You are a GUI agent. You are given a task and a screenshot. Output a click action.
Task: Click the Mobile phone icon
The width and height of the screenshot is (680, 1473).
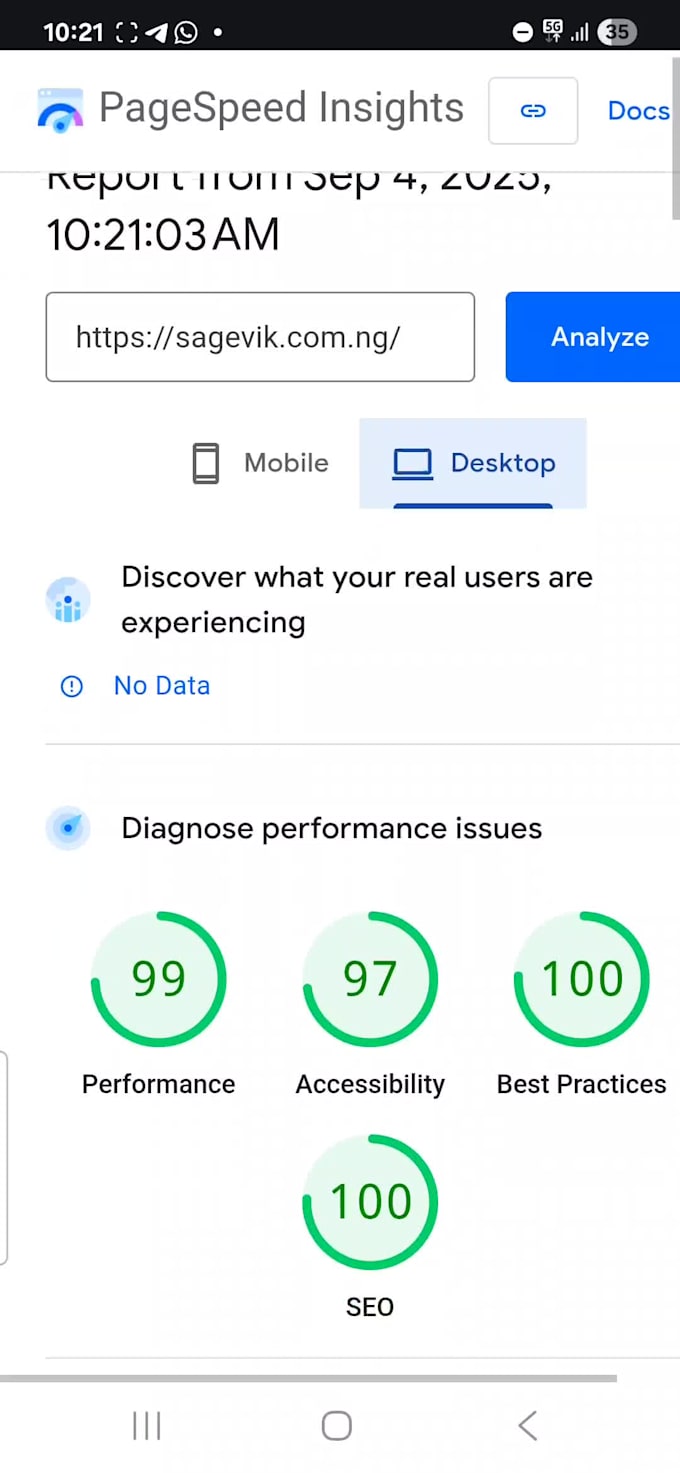(x=205, y=464)
